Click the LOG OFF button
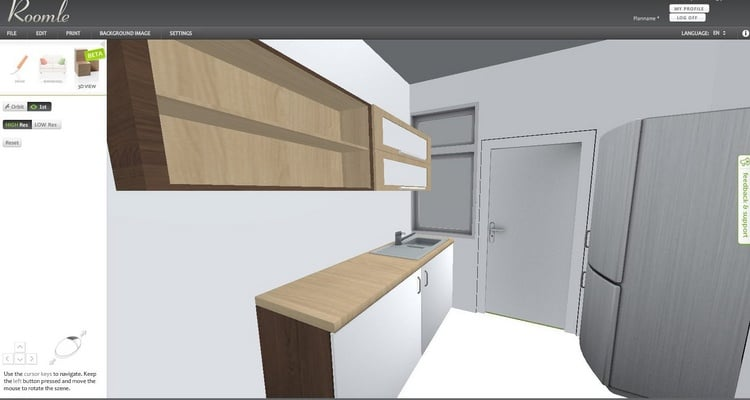 pos(687,18)
